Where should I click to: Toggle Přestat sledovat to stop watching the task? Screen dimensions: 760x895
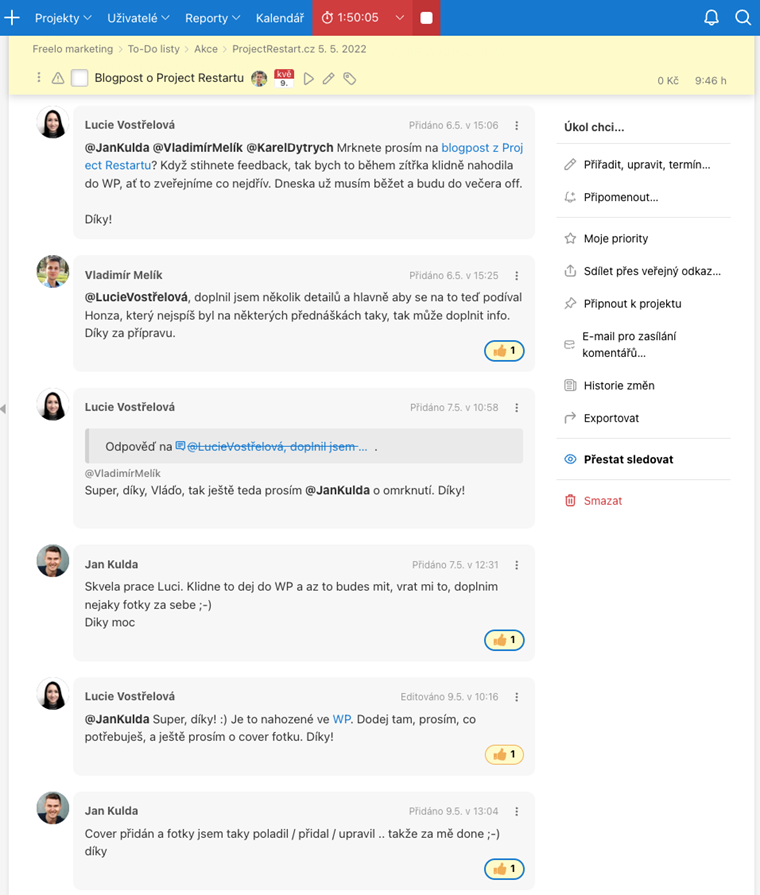pos(628,459)
